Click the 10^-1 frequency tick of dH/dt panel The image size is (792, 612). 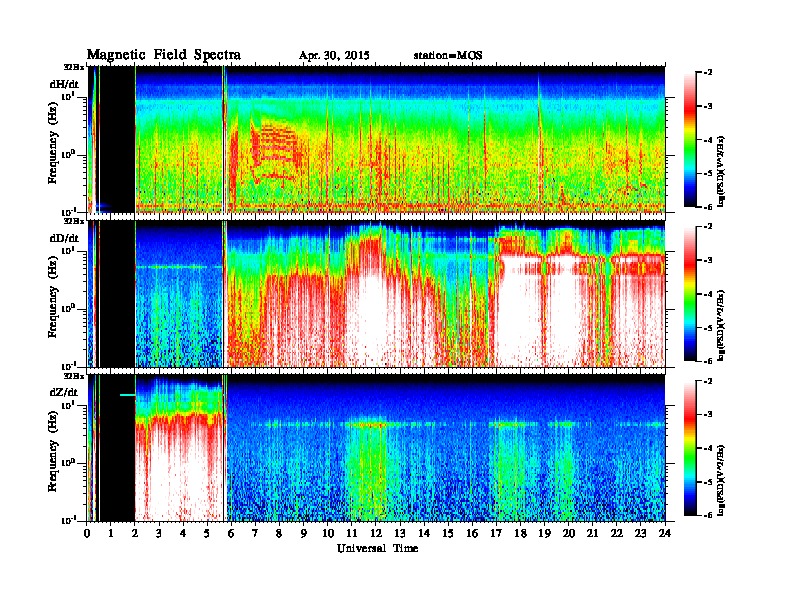pyautogui.click(x=69, y=211)
